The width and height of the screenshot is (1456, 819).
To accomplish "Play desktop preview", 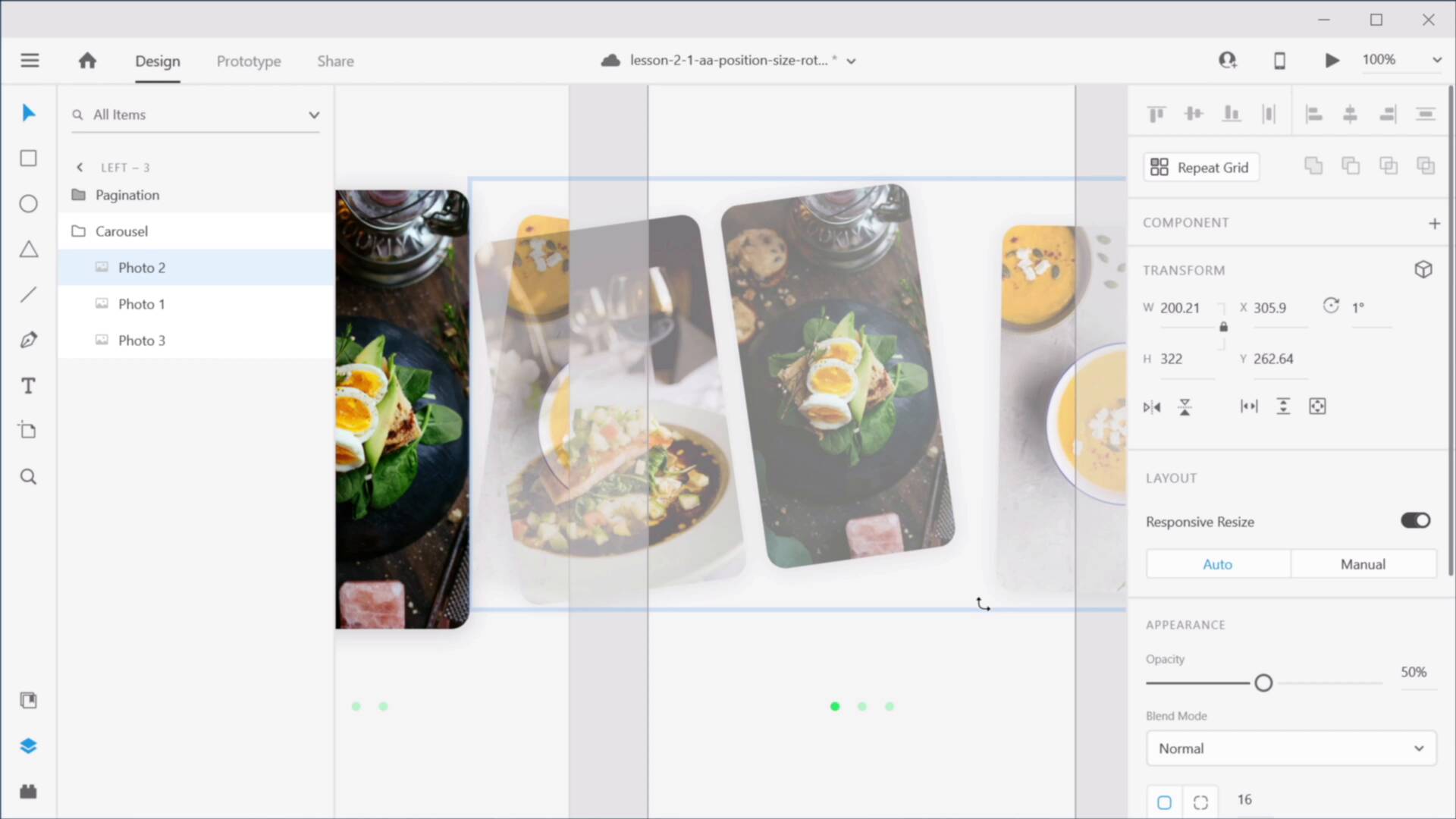I will coord(1332,60).
